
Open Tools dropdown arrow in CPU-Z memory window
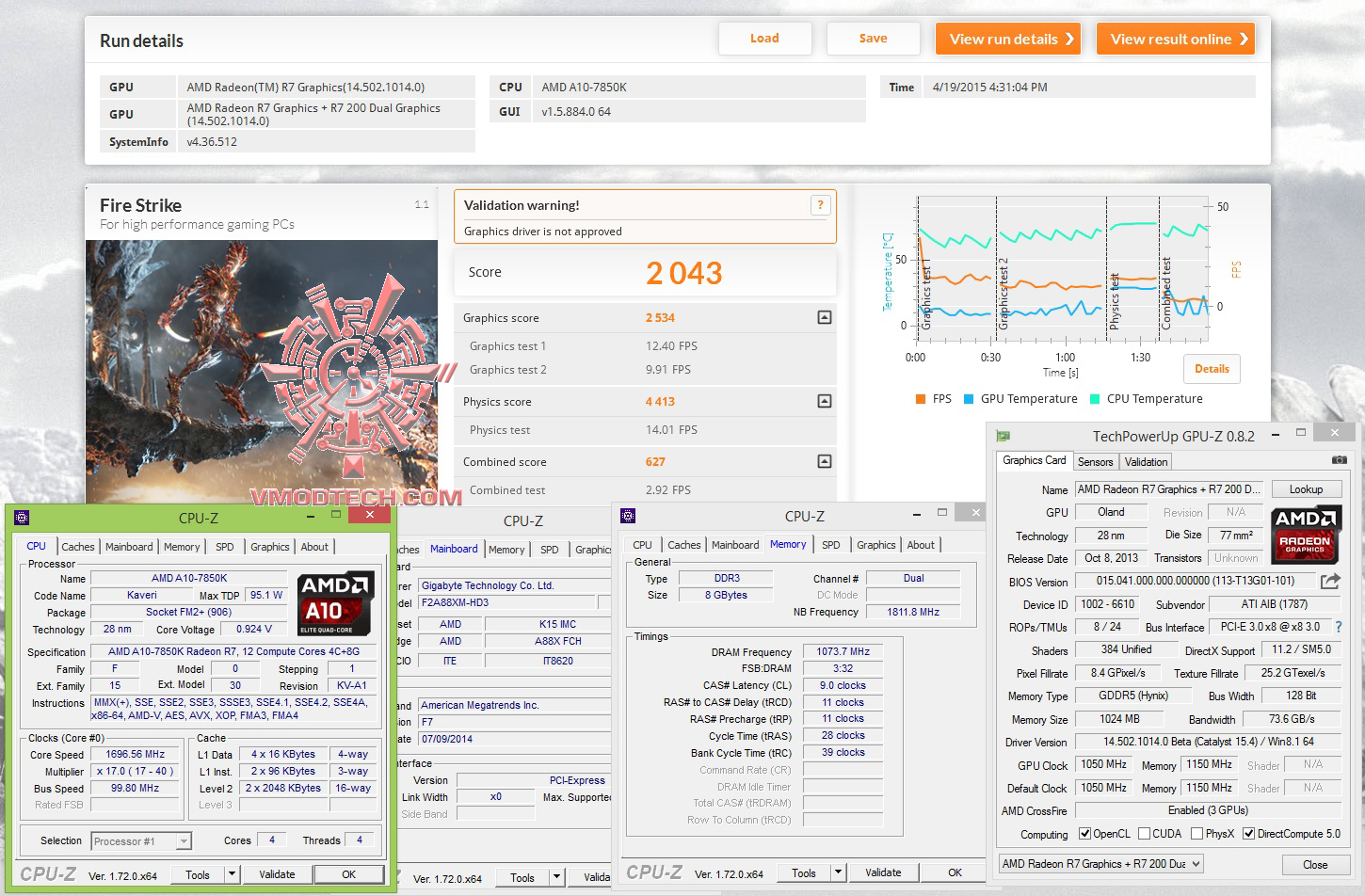[838, 872]
